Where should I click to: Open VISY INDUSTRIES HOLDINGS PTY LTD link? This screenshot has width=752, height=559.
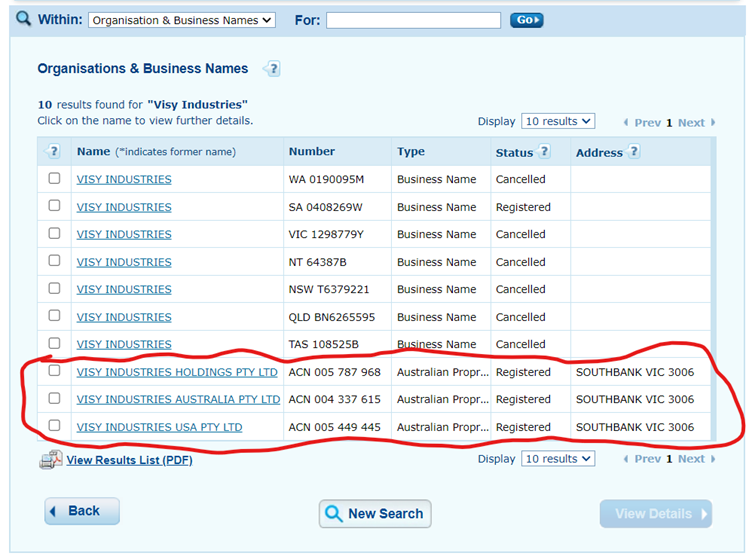(x=177, y=373)
